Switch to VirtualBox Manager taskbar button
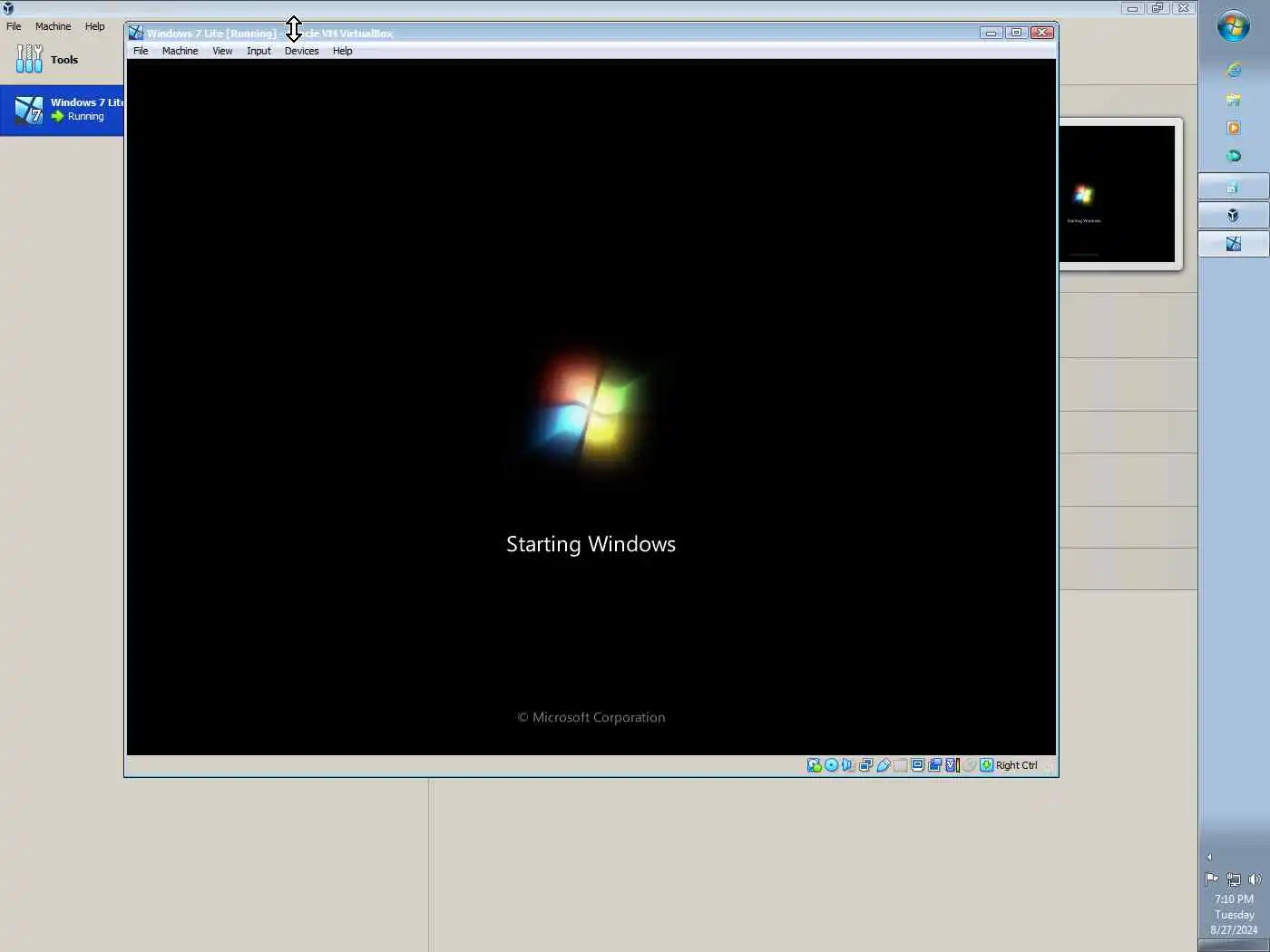The image size is (1270, 952). (x=1234, y=215)
